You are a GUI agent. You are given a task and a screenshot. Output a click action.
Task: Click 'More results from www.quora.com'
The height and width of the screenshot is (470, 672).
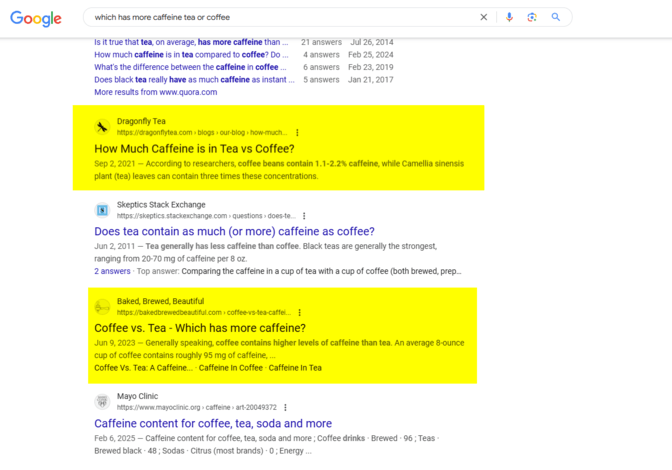click(x=155, y=92)
